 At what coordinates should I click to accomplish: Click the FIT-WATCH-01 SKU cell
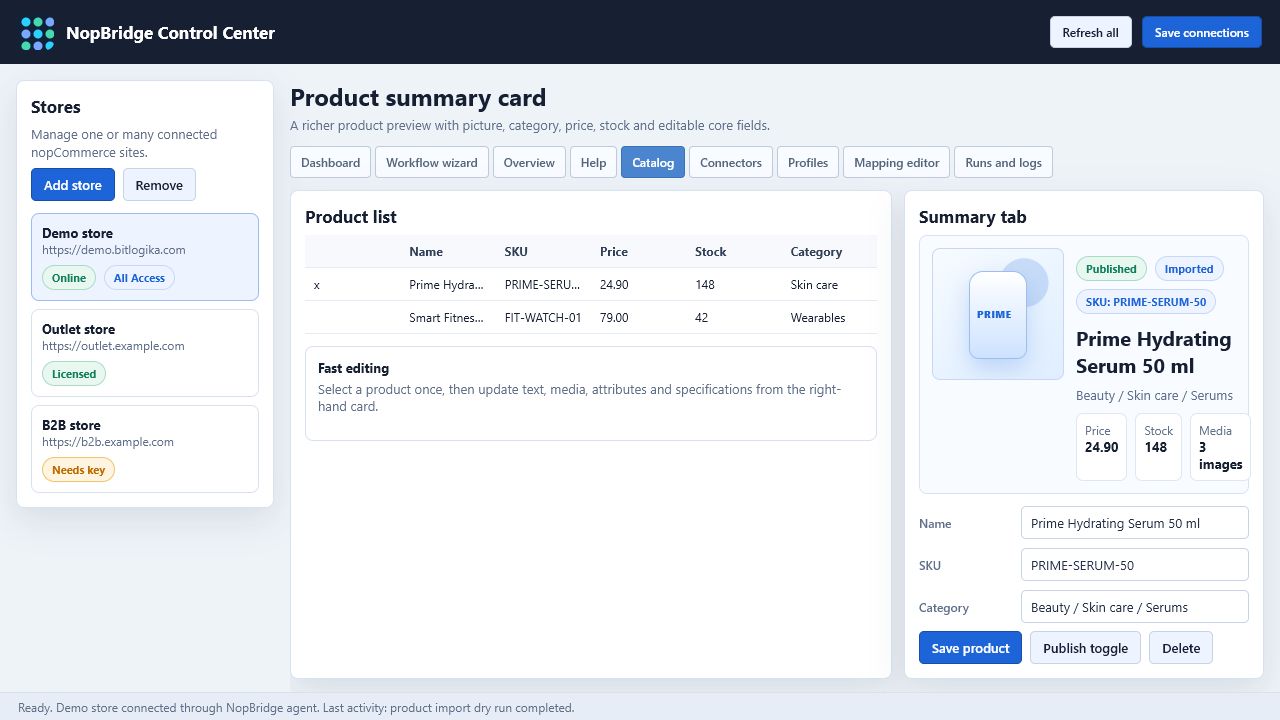[x=543, y=318]
